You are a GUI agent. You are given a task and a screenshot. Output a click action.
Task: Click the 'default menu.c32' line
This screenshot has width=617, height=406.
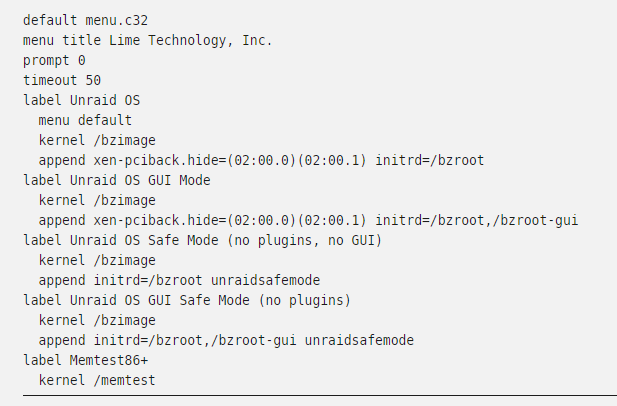[x=85, y=20]
